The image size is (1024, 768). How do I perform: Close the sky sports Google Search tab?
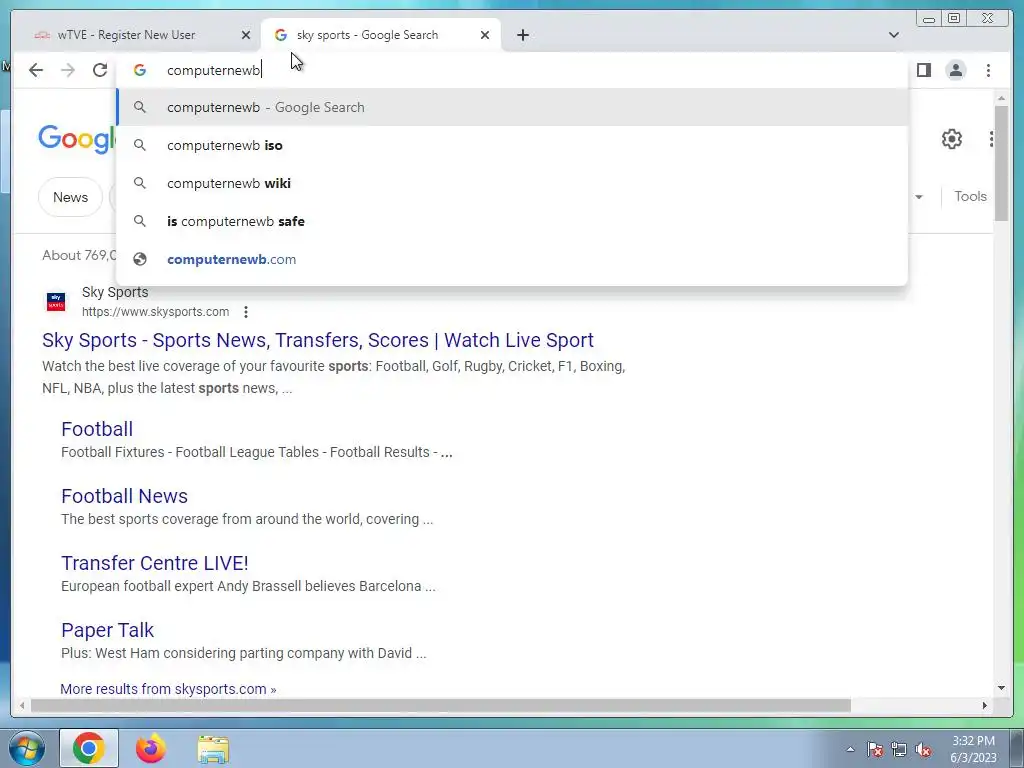(485, 35)
